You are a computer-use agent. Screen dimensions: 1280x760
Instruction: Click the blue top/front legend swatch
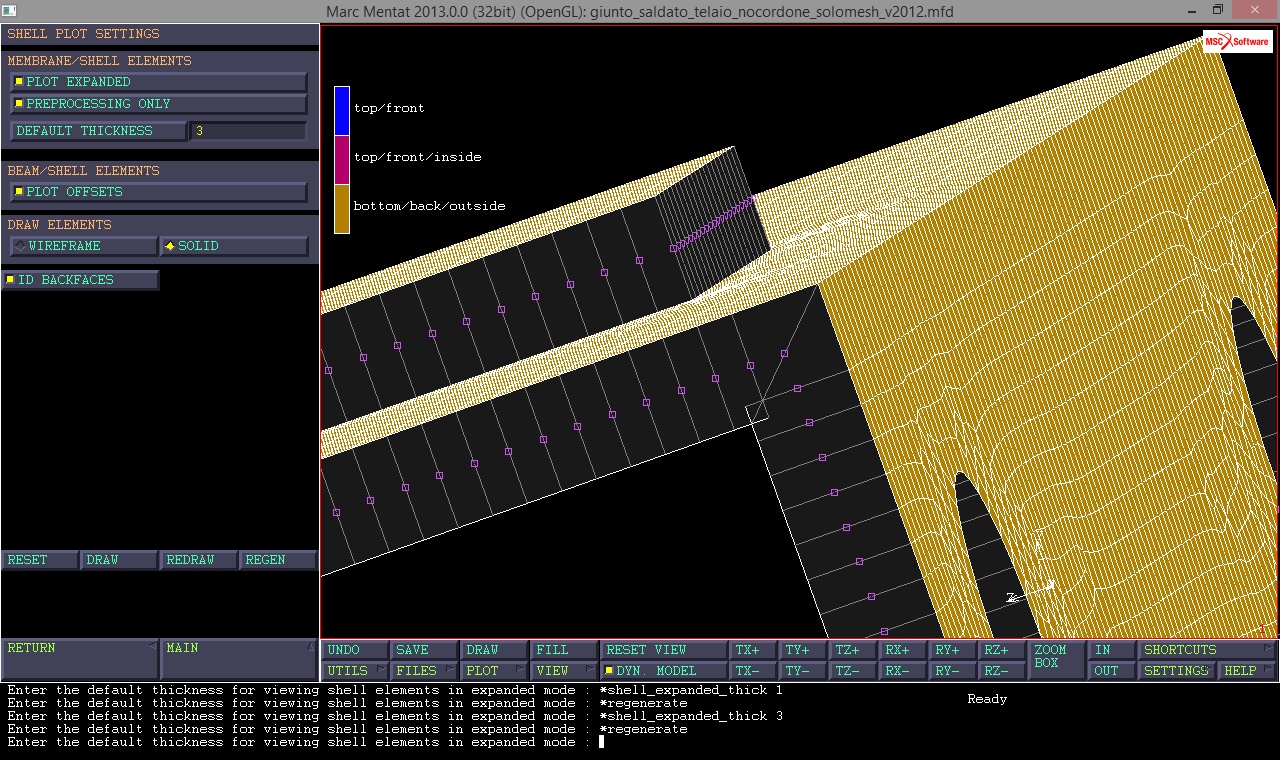point(342,110)
